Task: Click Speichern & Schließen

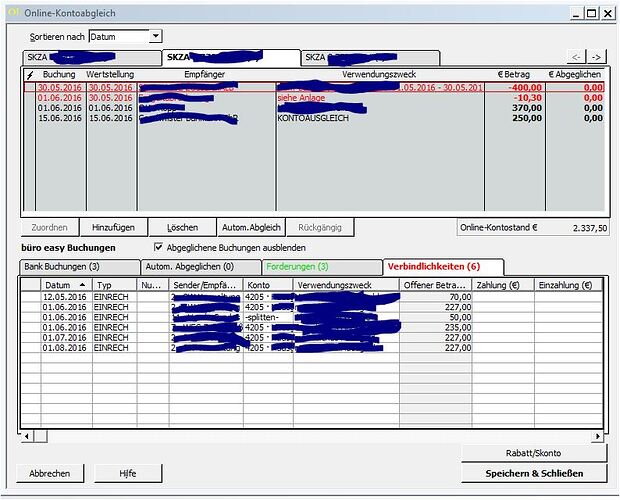Action: [534, 473]
